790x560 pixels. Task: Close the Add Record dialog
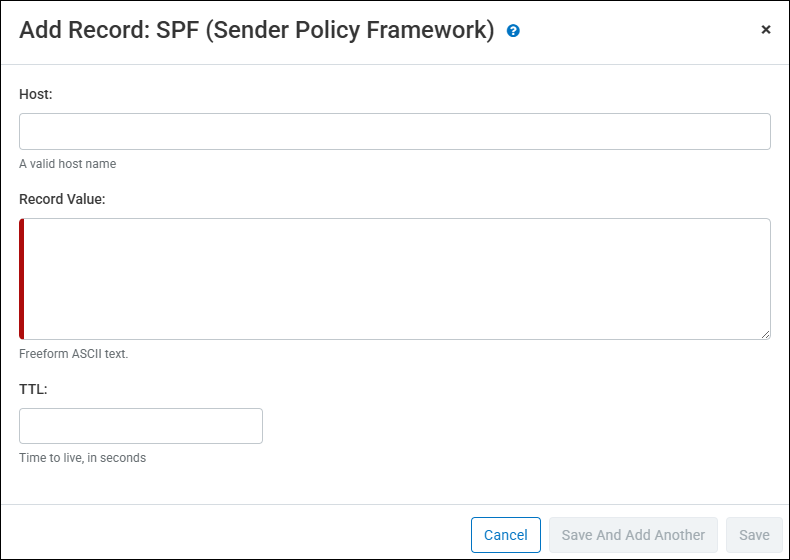(766, 30)
